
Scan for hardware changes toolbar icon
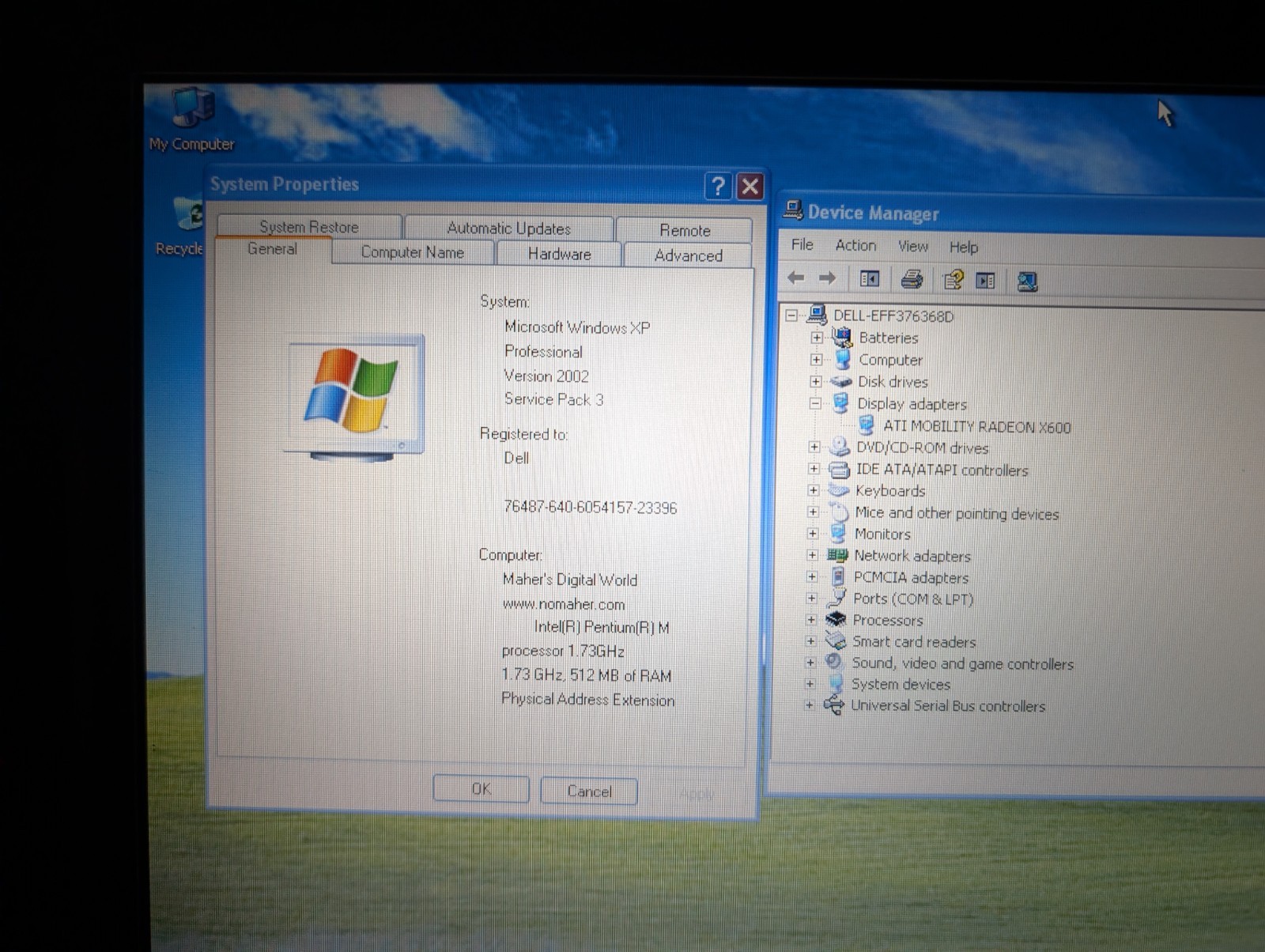point(1027,281)
